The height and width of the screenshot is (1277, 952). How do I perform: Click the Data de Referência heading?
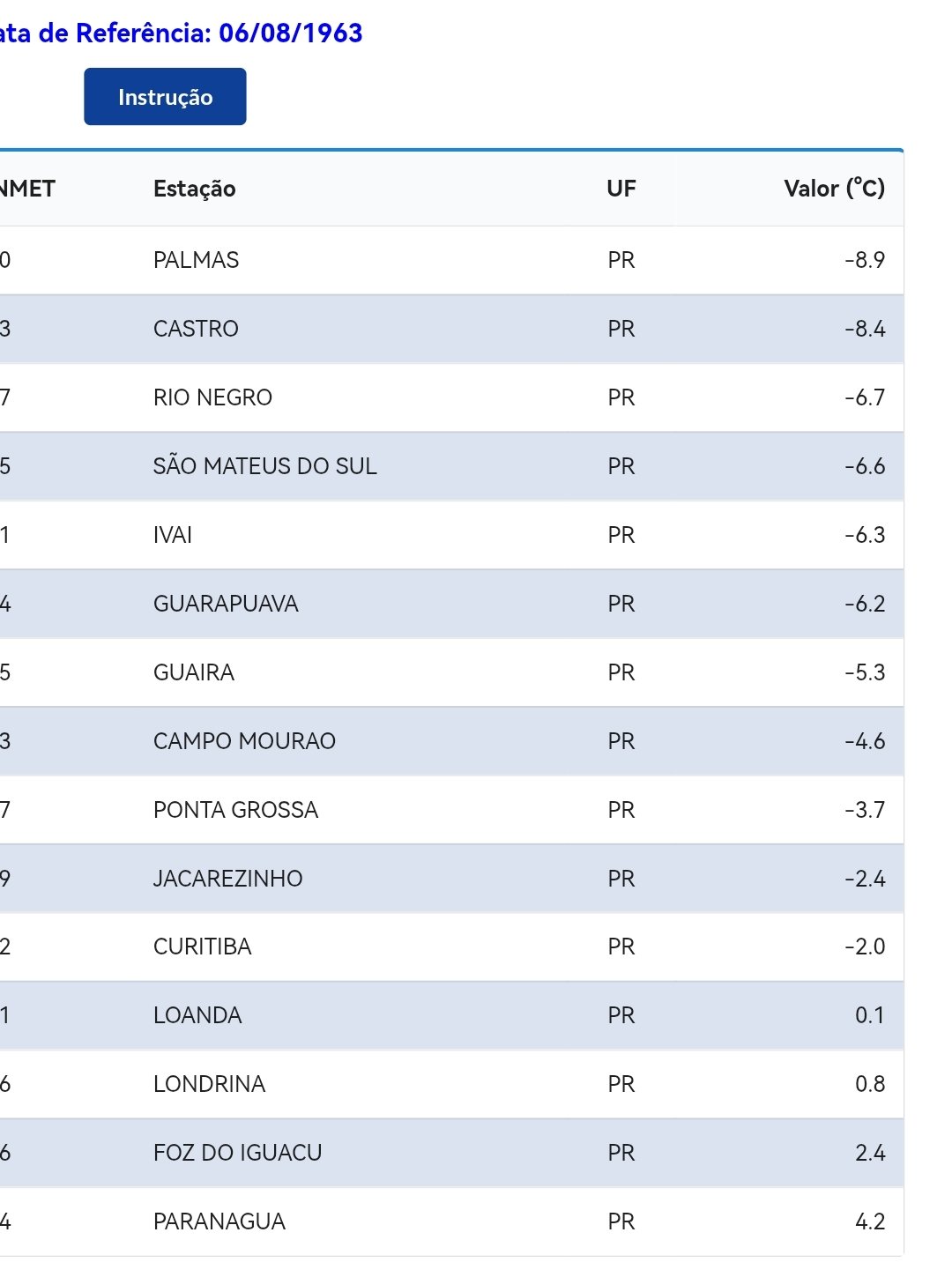(181, 33)
